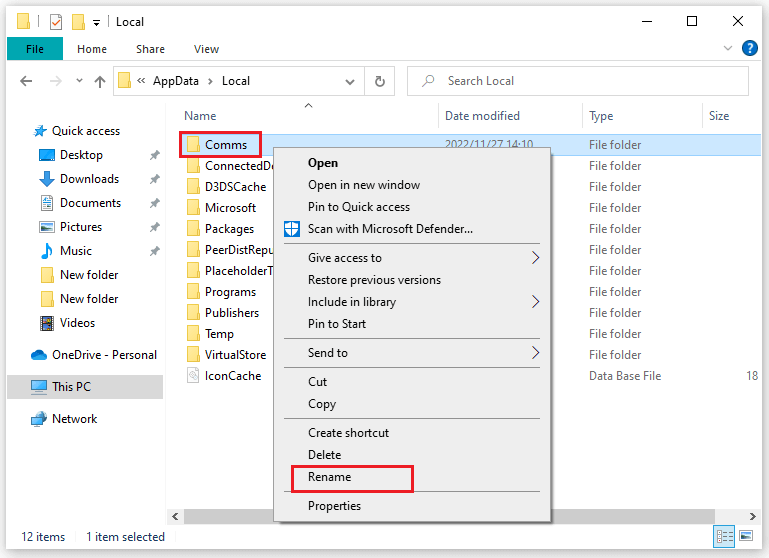Click the Back navigation arrow
This screenshot has height=558, width=769.
[x=26, y=81]
